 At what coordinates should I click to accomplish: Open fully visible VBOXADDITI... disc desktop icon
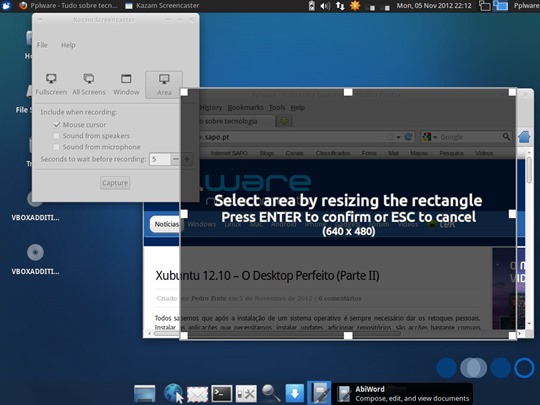pos(35,260)
